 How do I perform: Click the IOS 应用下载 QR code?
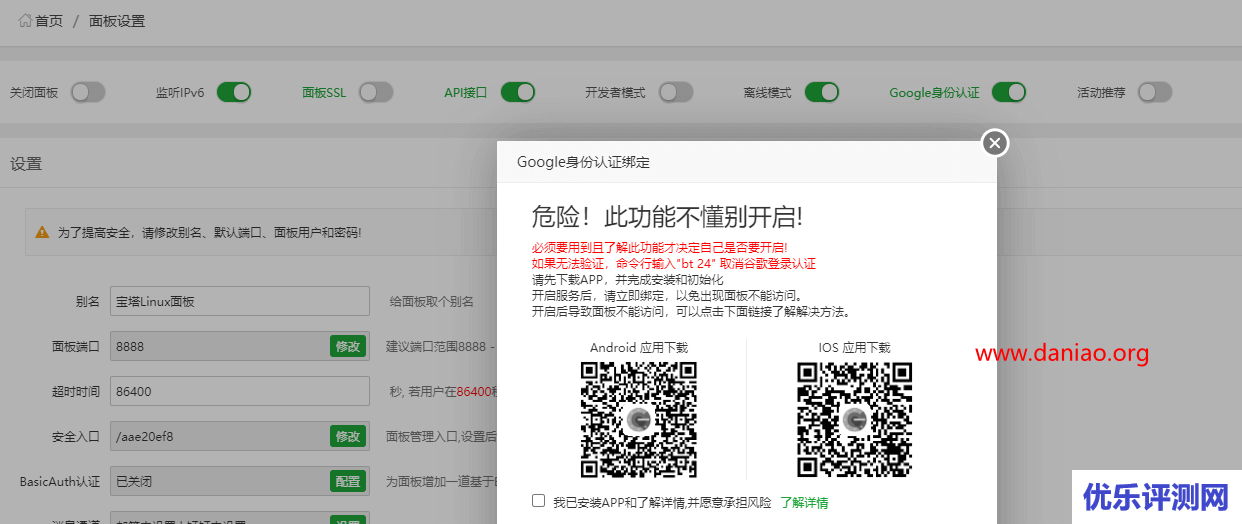point(855,420)
